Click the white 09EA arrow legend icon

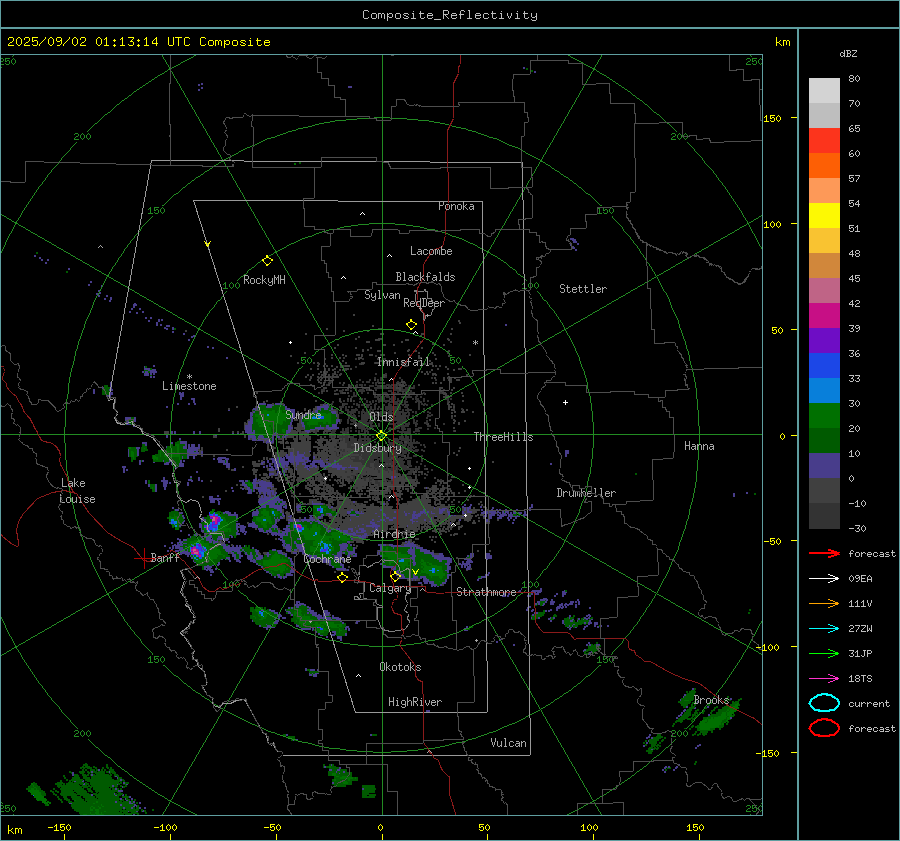click(824, 579)
